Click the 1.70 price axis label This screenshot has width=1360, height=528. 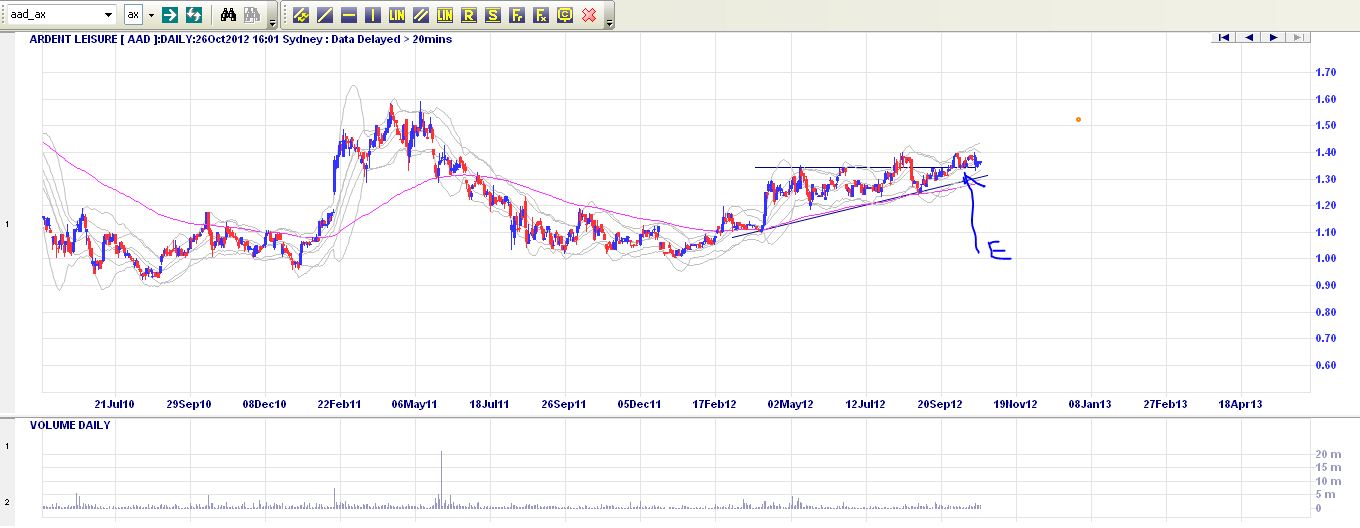point(1327,72)
